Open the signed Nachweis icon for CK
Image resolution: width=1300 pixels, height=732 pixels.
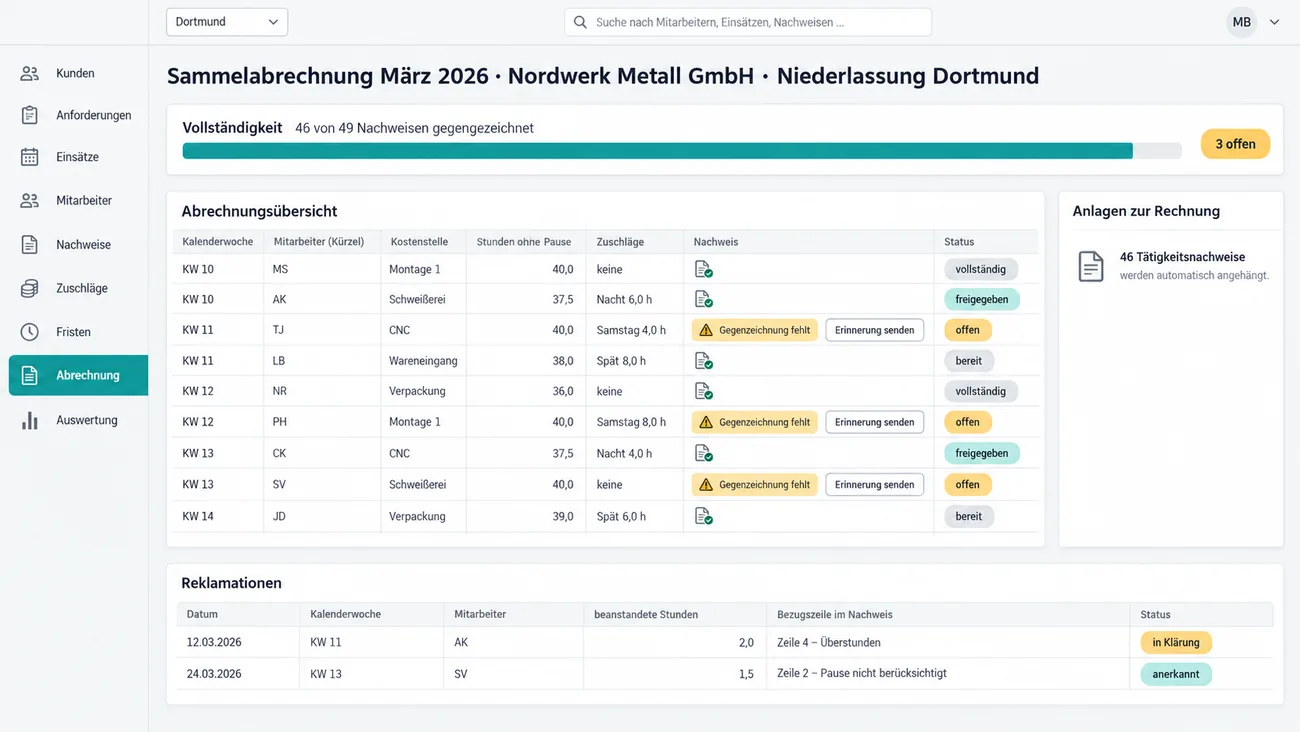coord(703,453)
